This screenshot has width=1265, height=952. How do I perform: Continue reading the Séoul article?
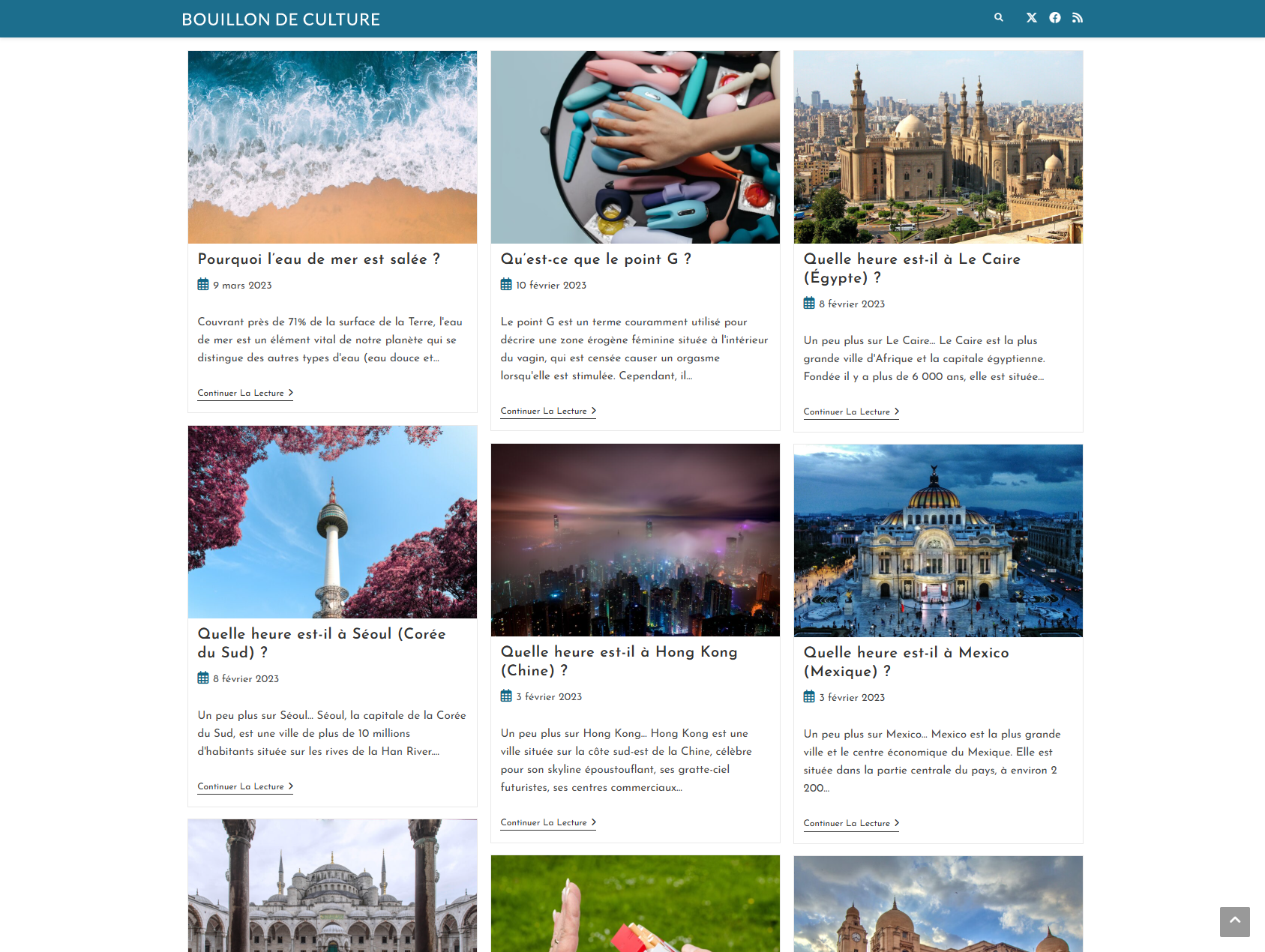[245, 786]
